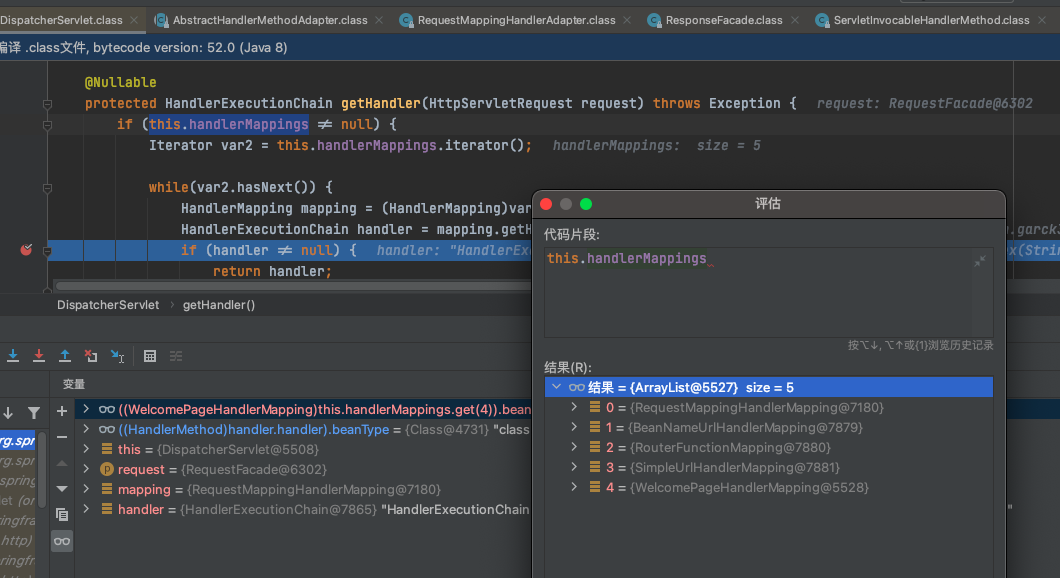Click class icon on AbstractHandlerMethodAdapter.class tab
The image size is (1060, 578).
161,20
